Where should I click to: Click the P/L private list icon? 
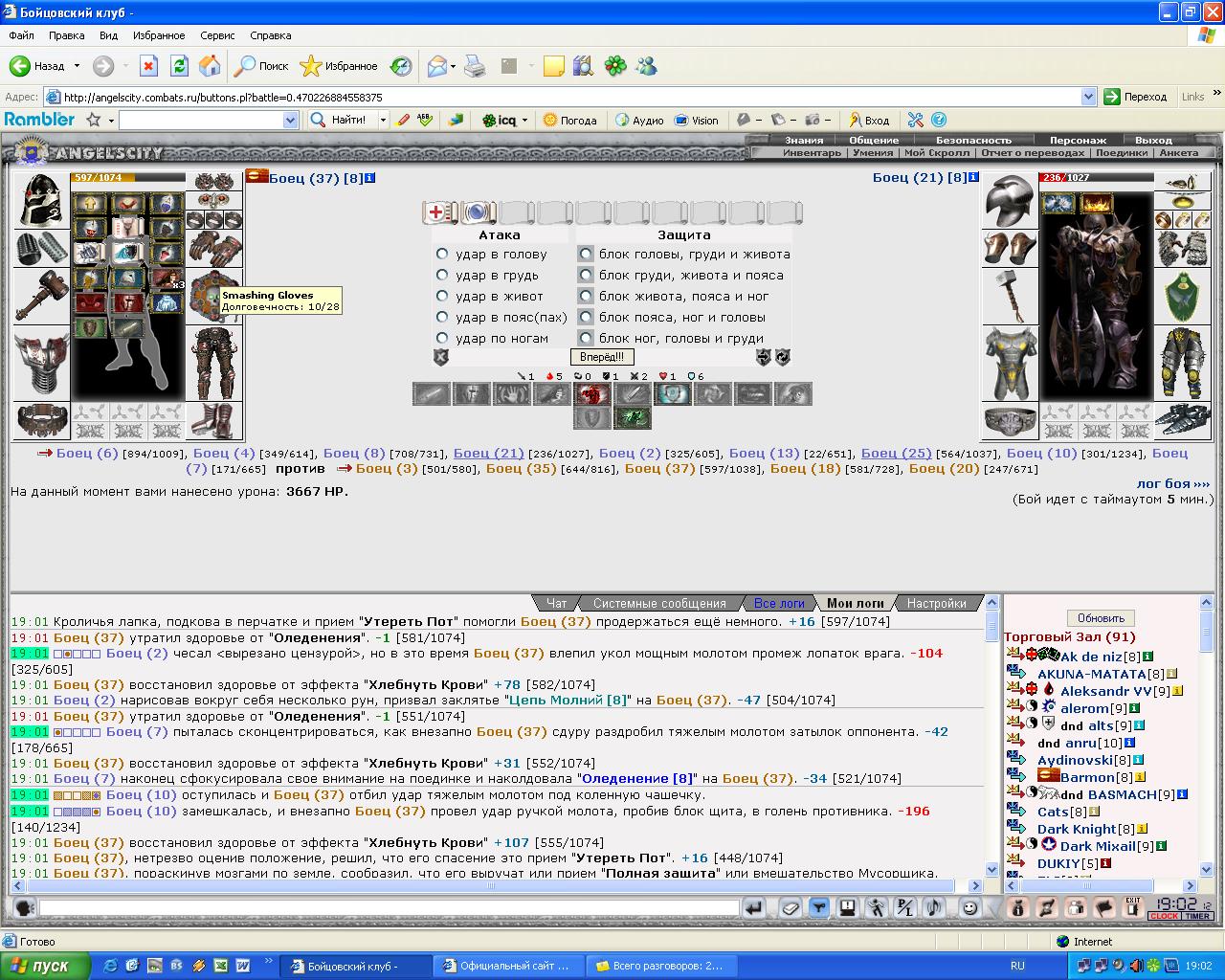pos(905,908)
